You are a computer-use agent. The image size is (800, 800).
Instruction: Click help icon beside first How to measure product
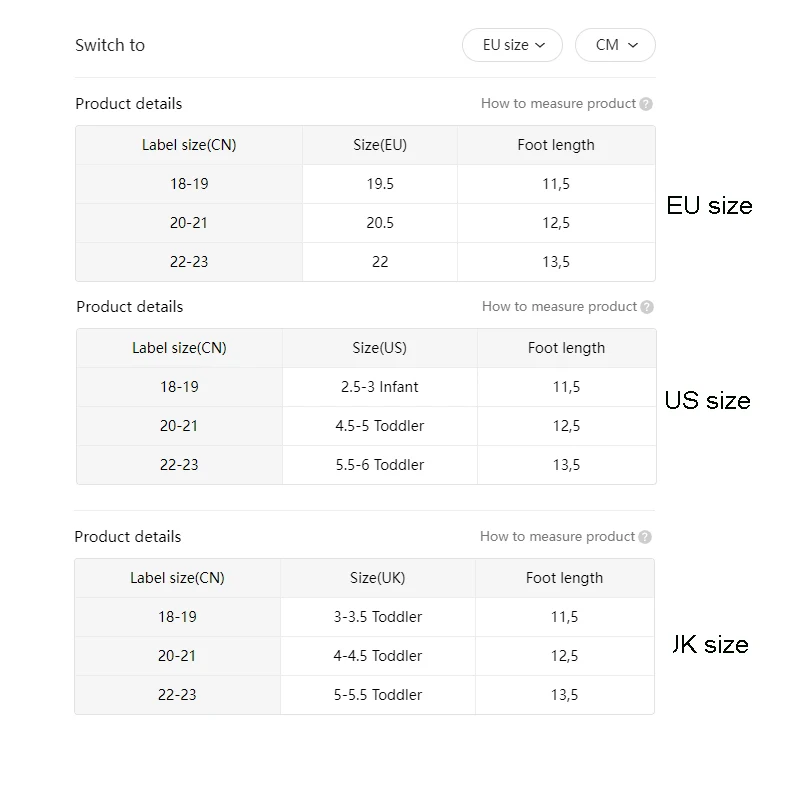[x=646, y=104]
